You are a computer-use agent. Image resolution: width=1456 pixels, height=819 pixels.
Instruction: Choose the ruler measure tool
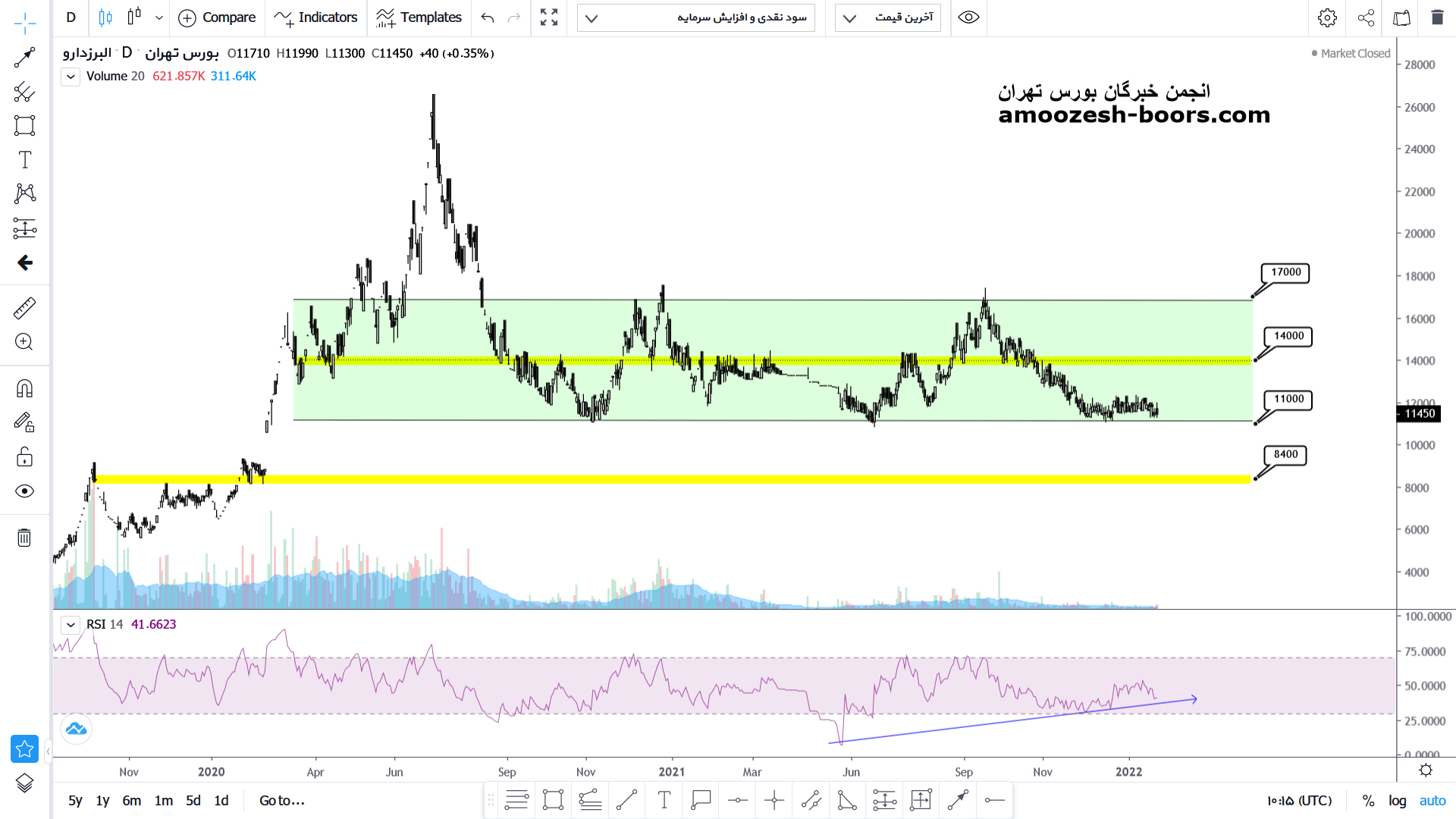point(24,308)
